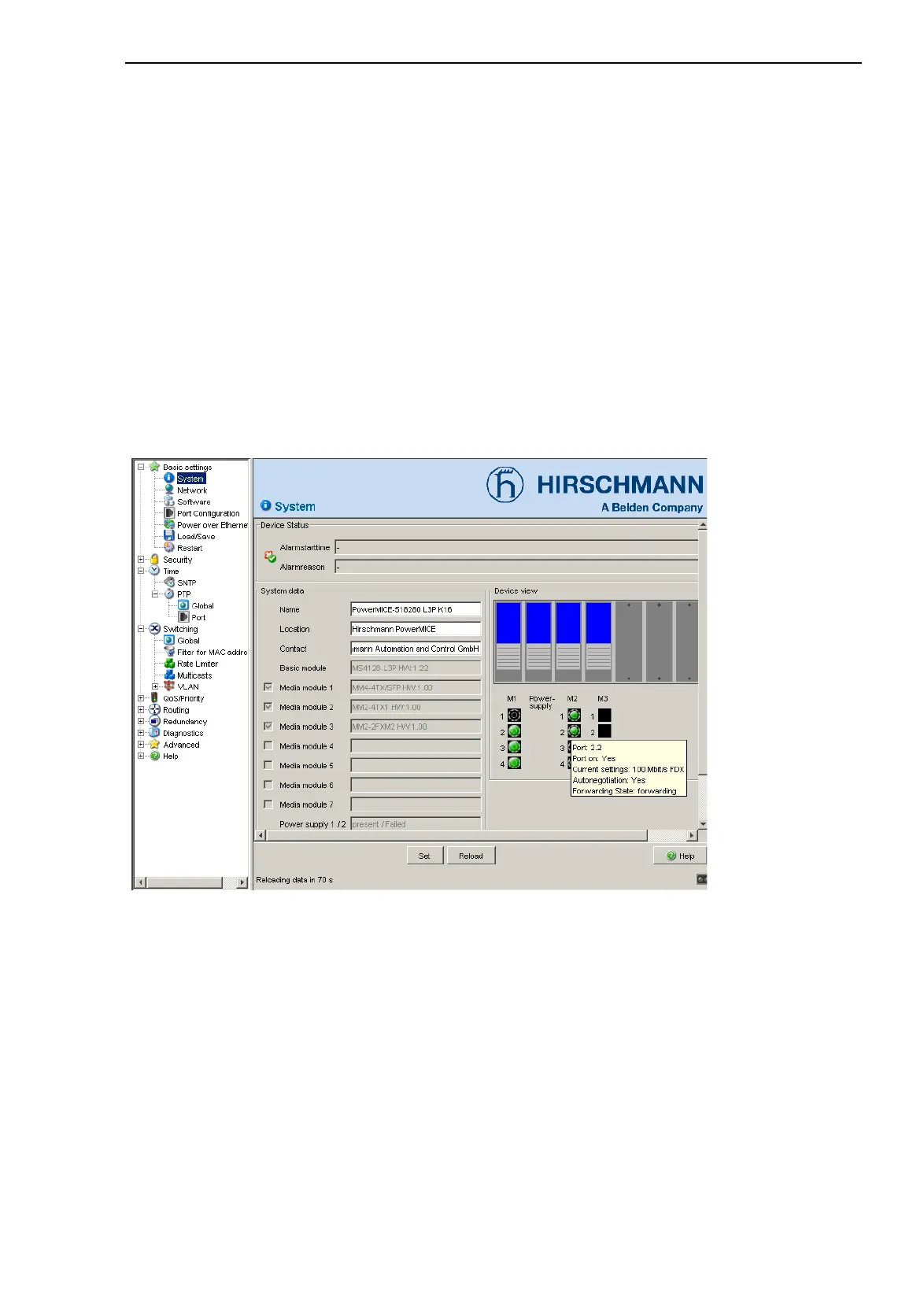Viewport: 924px width, 1313px height.
Task: Collapse the Time tree node
Action: [x=141, y=571]
